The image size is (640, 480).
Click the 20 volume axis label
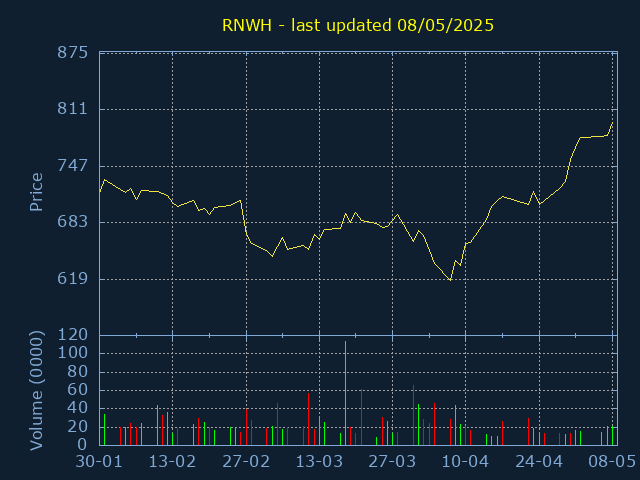pos(78,427)
